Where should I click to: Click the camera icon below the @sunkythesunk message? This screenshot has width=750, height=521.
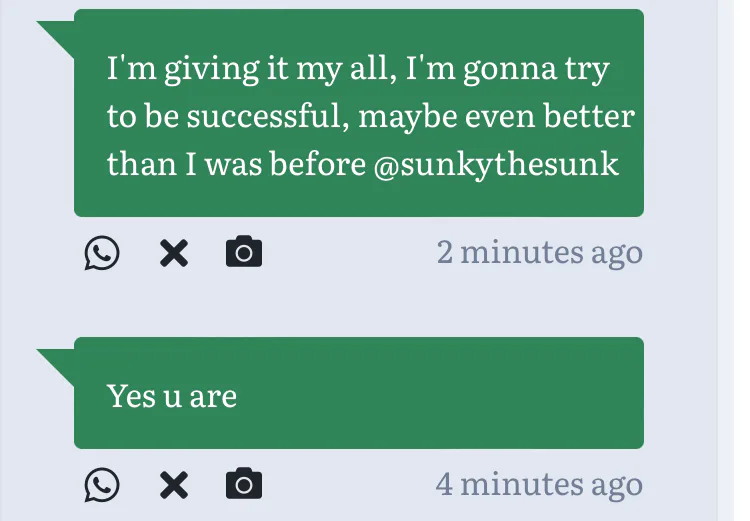coord(244,252)
